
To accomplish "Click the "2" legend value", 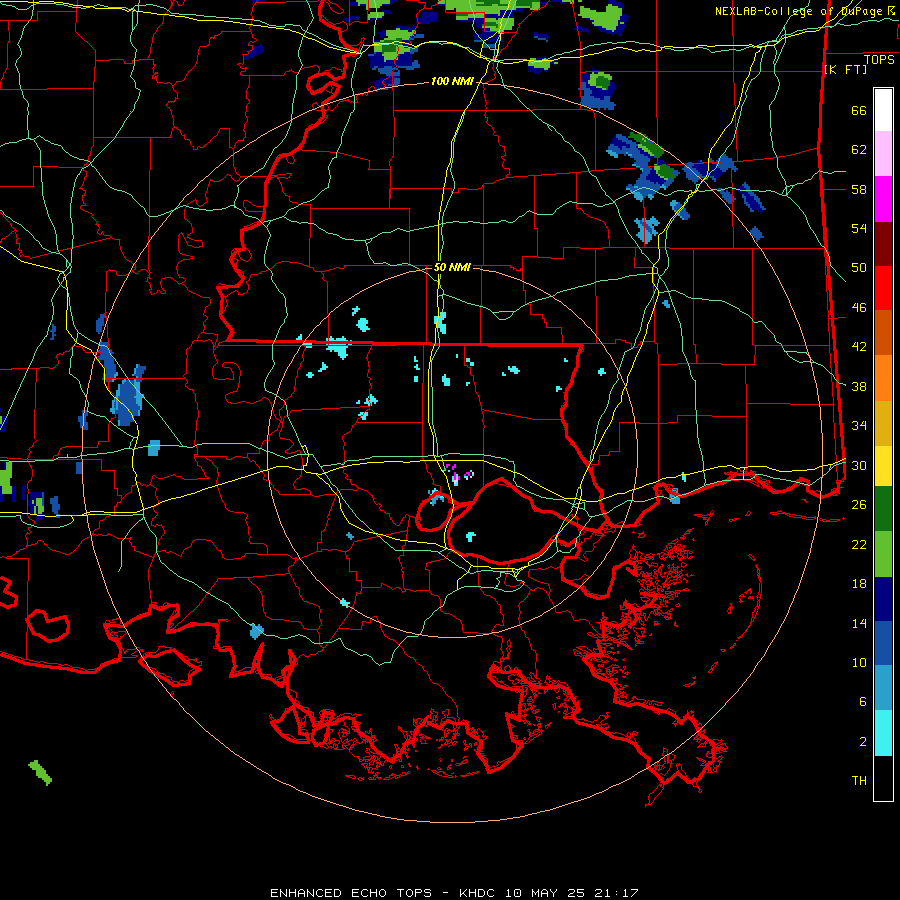I will click(x=863, y=742).
